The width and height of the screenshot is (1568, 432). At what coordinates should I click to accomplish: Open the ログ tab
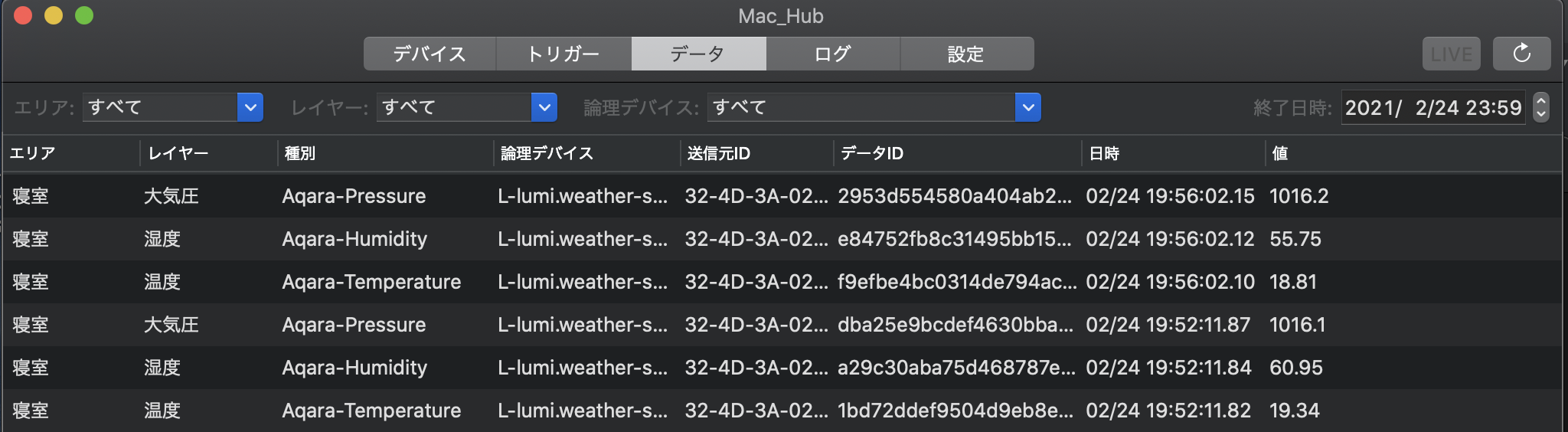(x=833, y=54)
